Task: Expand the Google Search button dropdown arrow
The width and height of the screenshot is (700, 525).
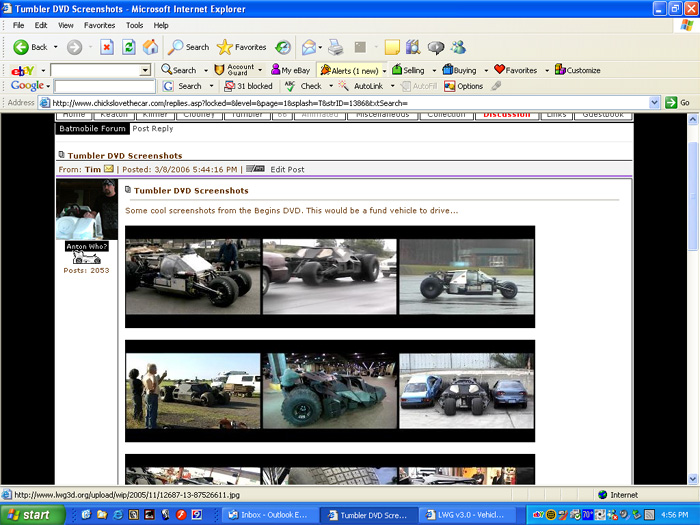Action: pyautogui.click(x=212, y=86)
